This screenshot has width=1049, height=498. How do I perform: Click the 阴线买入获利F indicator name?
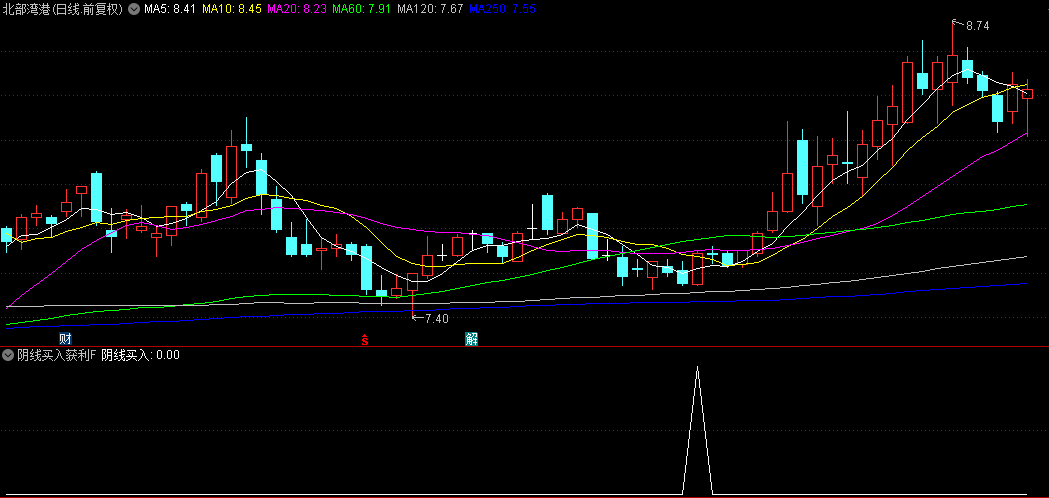click(x=57, y=355)
